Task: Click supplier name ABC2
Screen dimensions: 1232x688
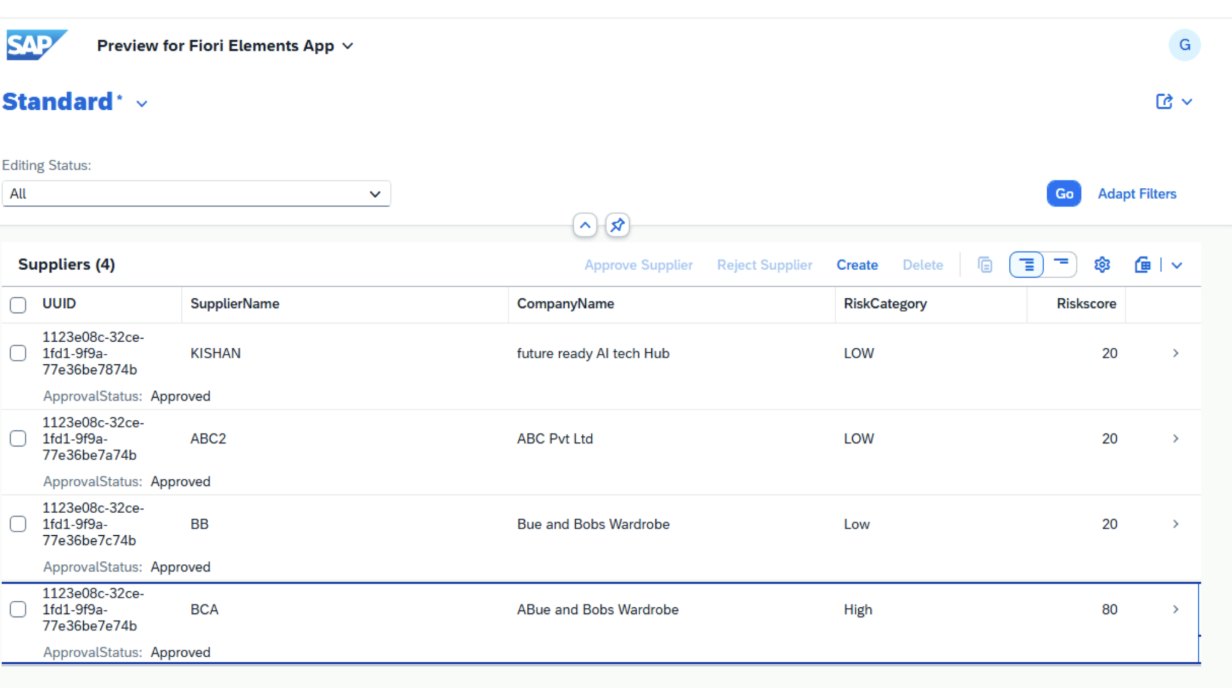Action: (208, 438)
